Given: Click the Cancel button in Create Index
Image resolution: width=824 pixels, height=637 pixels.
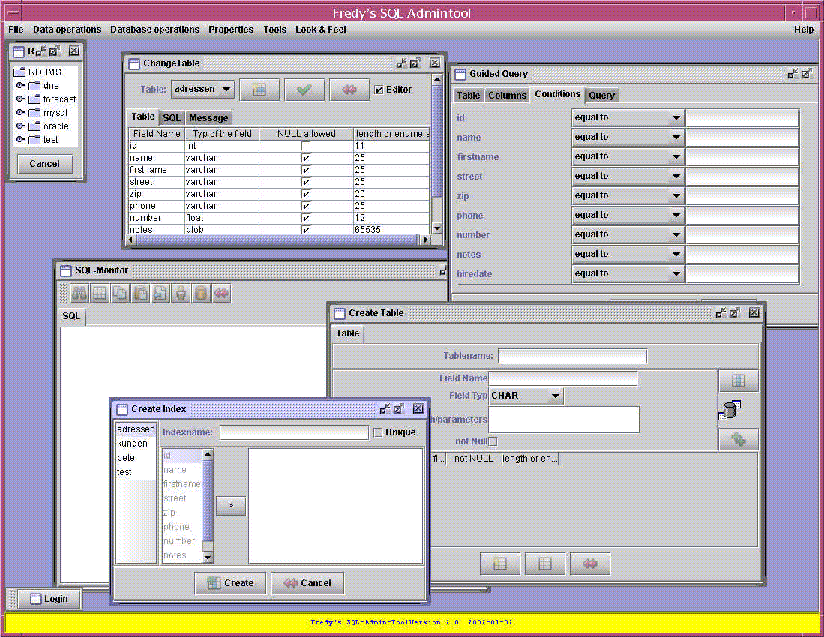Looking at the screenshot, I should point(307,583).
